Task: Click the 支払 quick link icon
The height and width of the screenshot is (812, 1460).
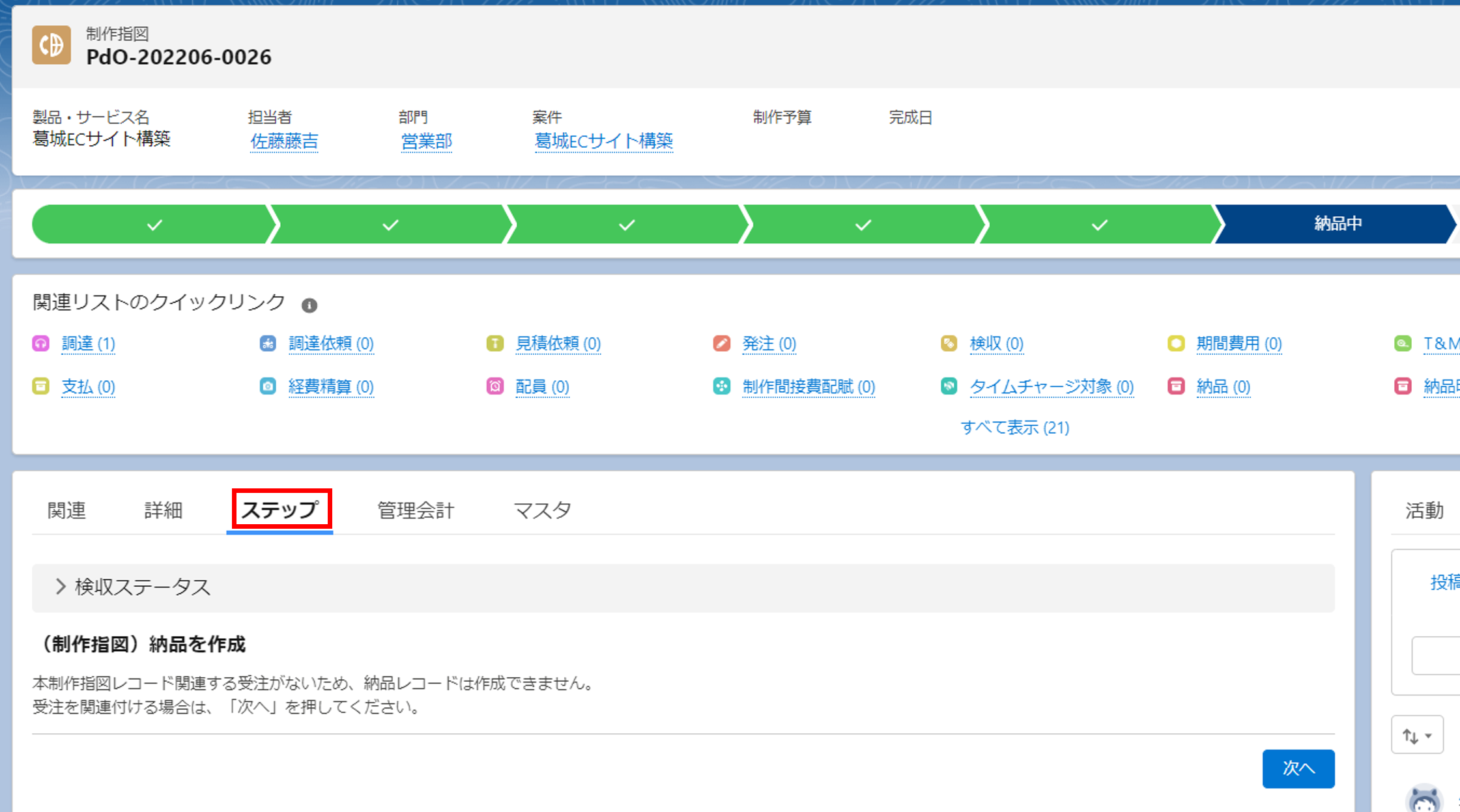Action: (x=41, y=386)
